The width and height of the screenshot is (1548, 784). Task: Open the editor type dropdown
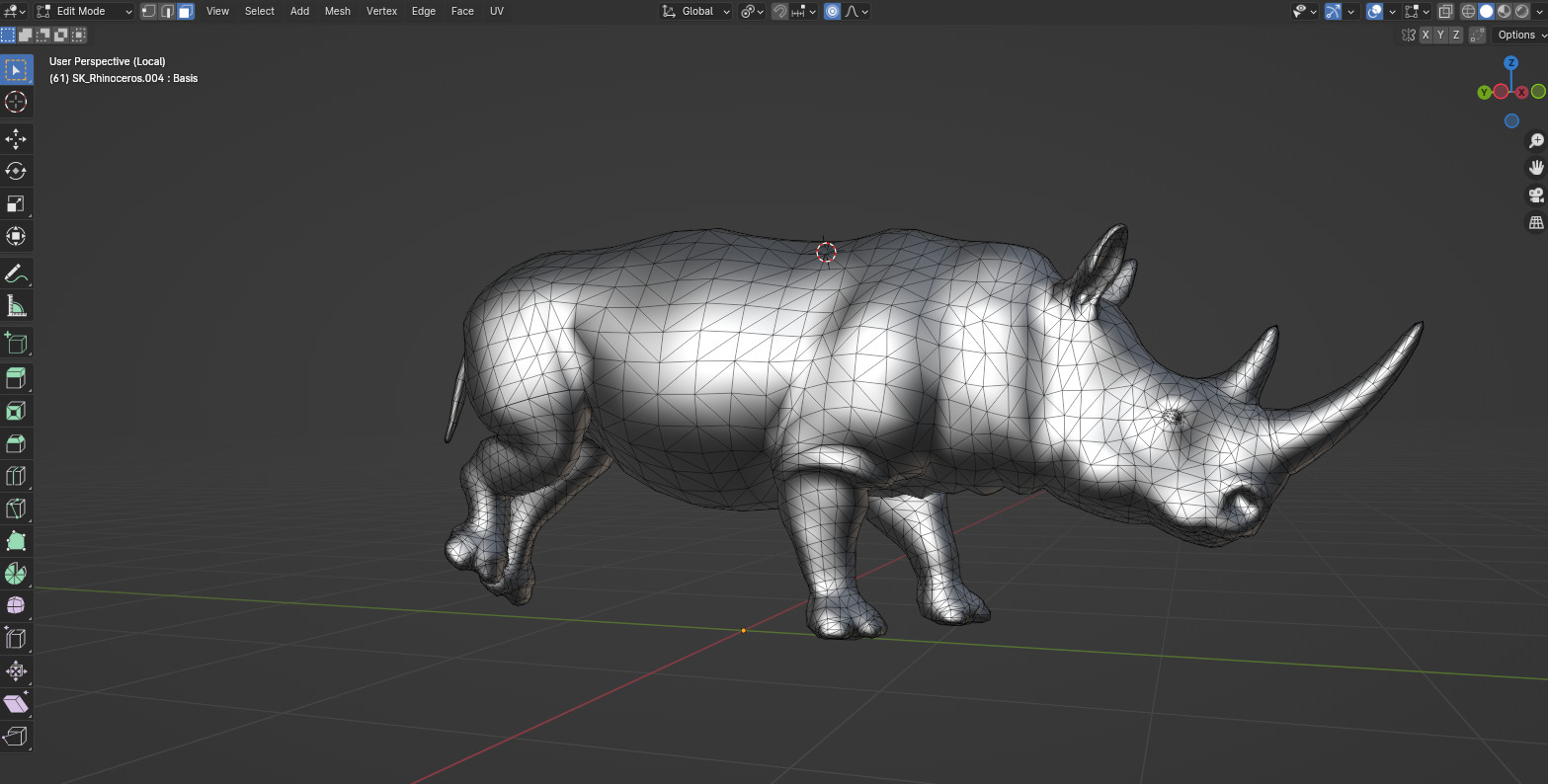14,11
